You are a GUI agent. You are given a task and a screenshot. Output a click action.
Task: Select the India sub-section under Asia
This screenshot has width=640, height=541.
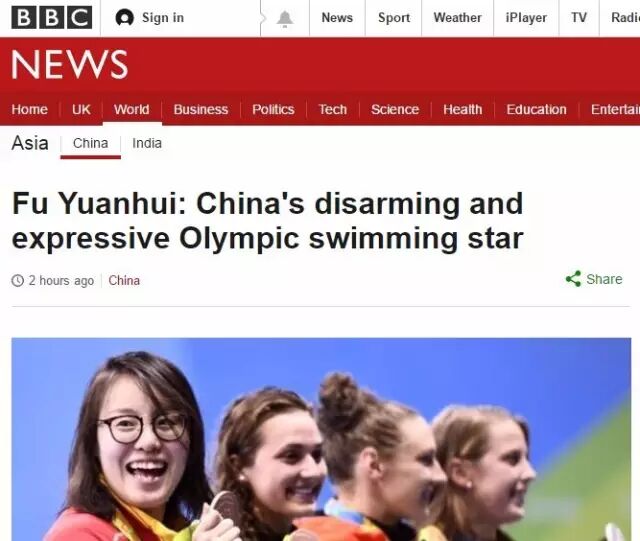[147, 143]
